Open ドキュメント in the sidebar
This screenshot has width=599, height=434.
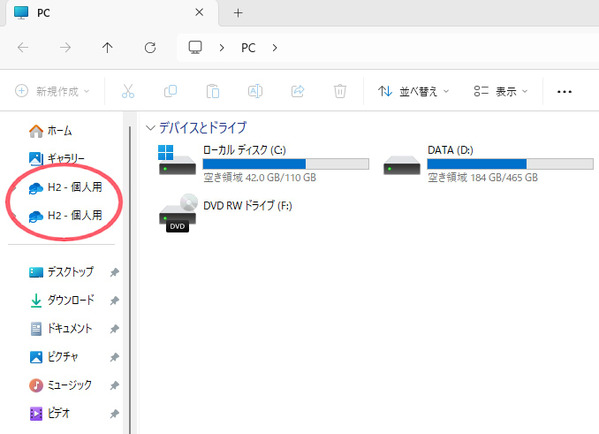coord(61,329)
